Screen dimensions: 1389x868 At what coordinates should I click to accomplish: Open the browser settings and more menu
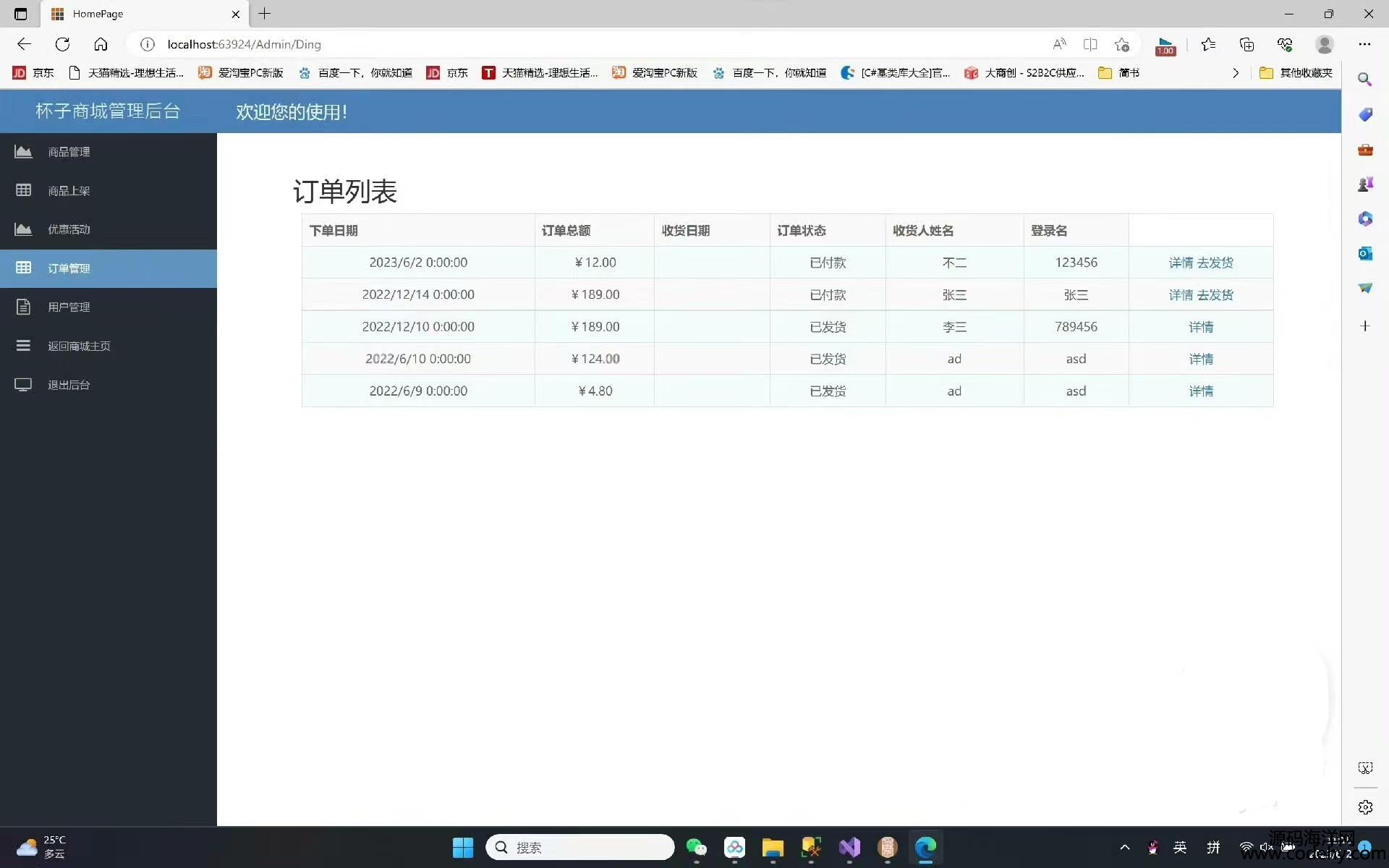1364,44
